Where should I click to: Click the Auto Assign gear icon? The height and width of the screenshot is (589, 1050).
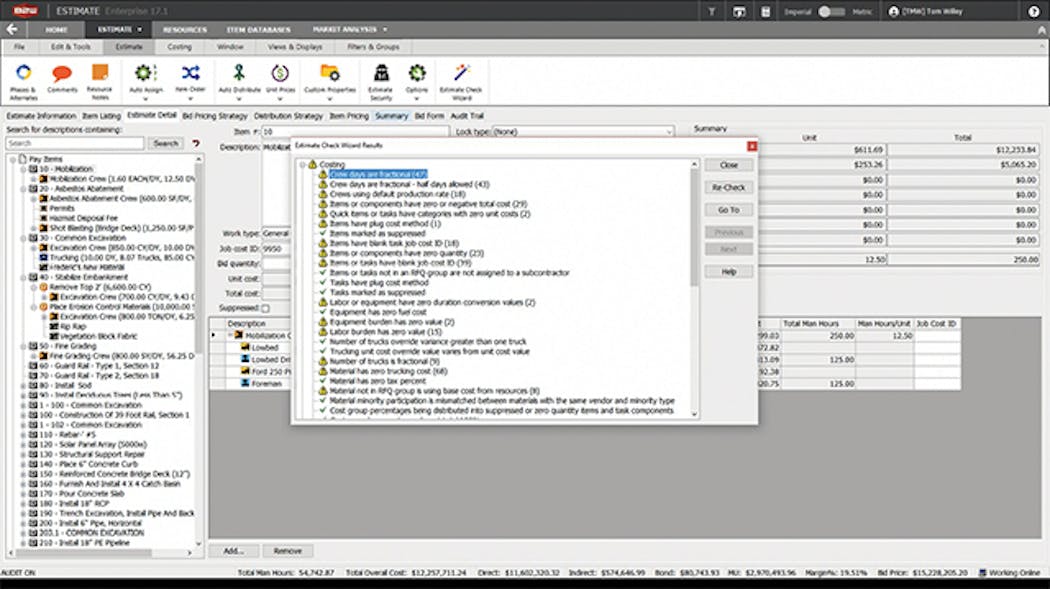coord(145,73)
